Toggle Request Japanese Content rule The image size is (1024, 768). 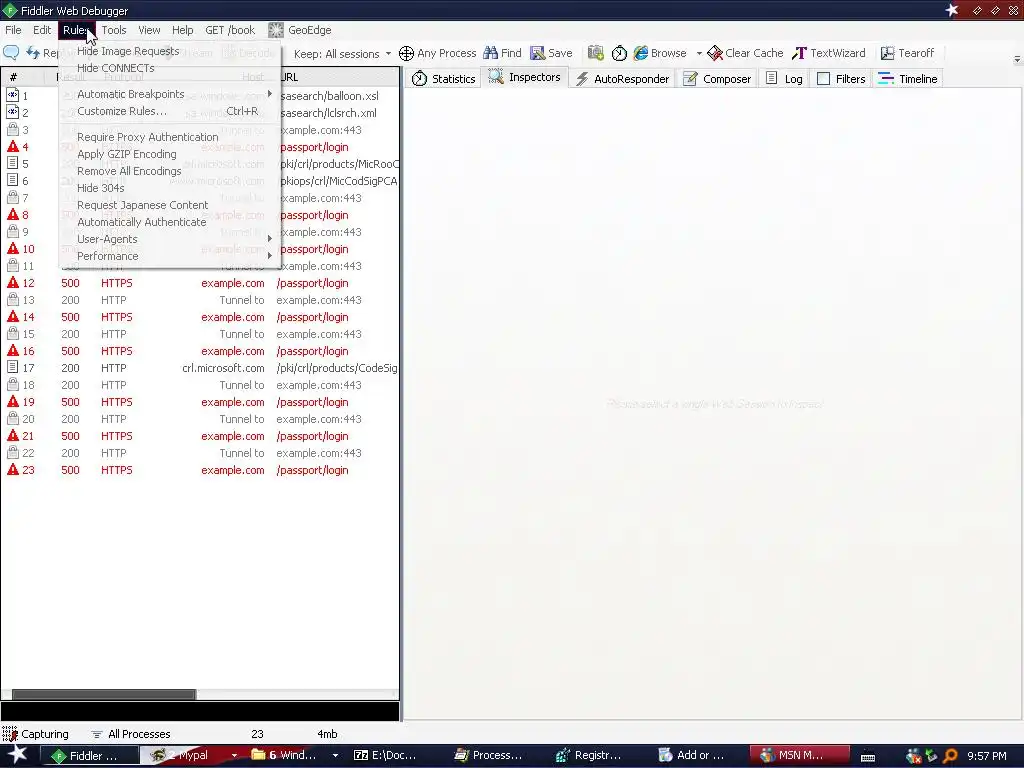(x=170, y=205)
